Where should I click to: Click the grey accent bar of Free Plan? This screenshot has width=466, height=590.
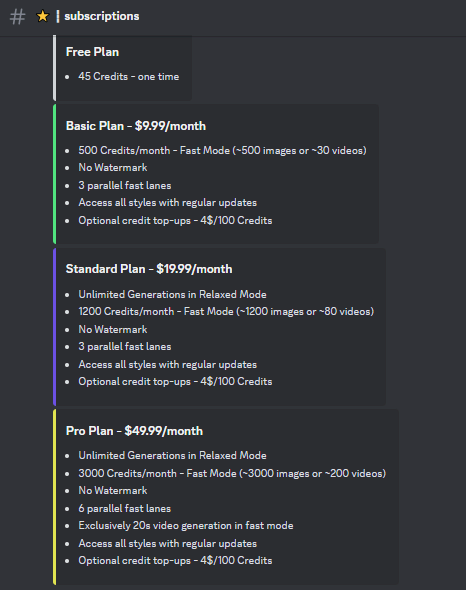pyautogui.click(x=55, y=68)
